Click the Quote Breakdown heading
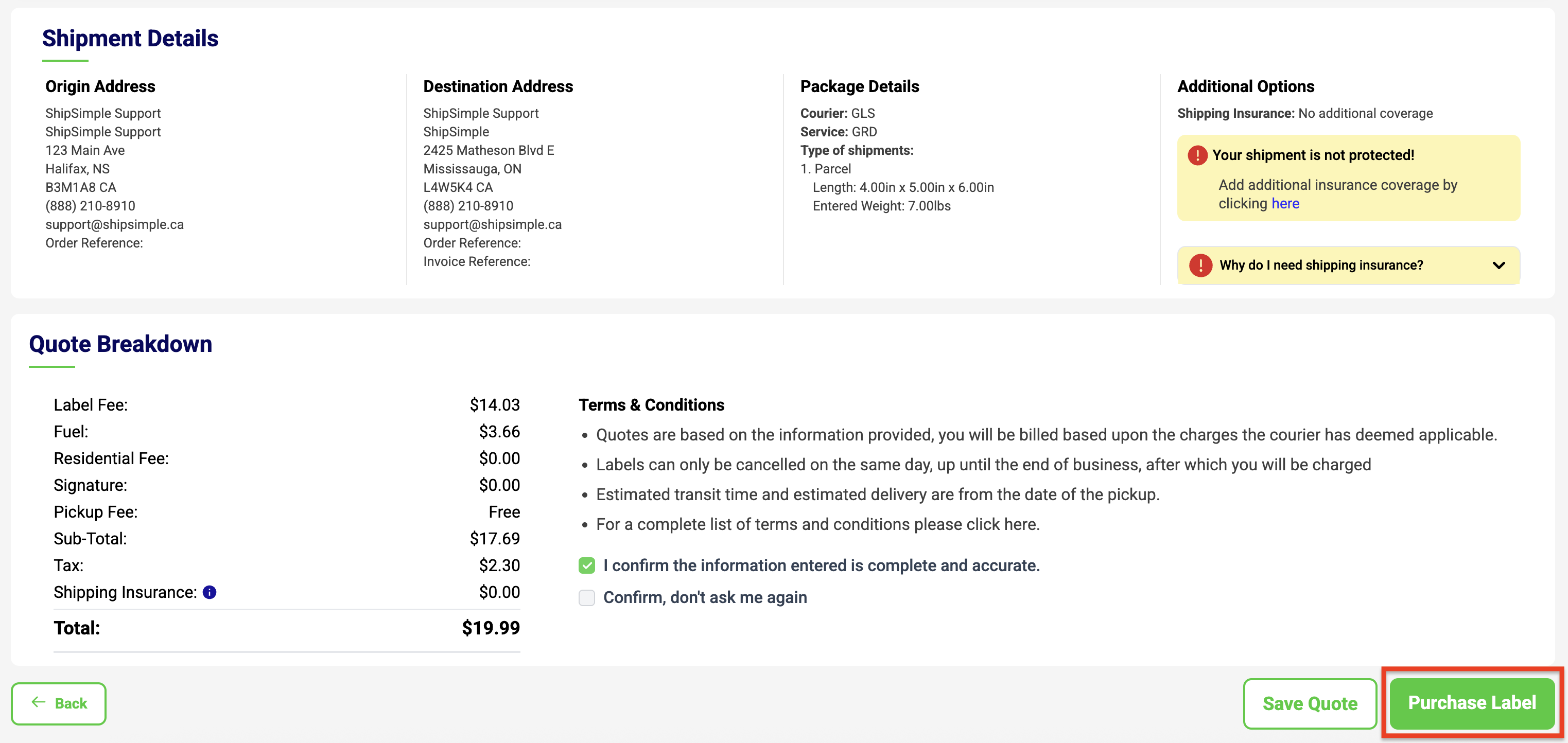Viewport: 1568px width, 743px height. point(120,344)
